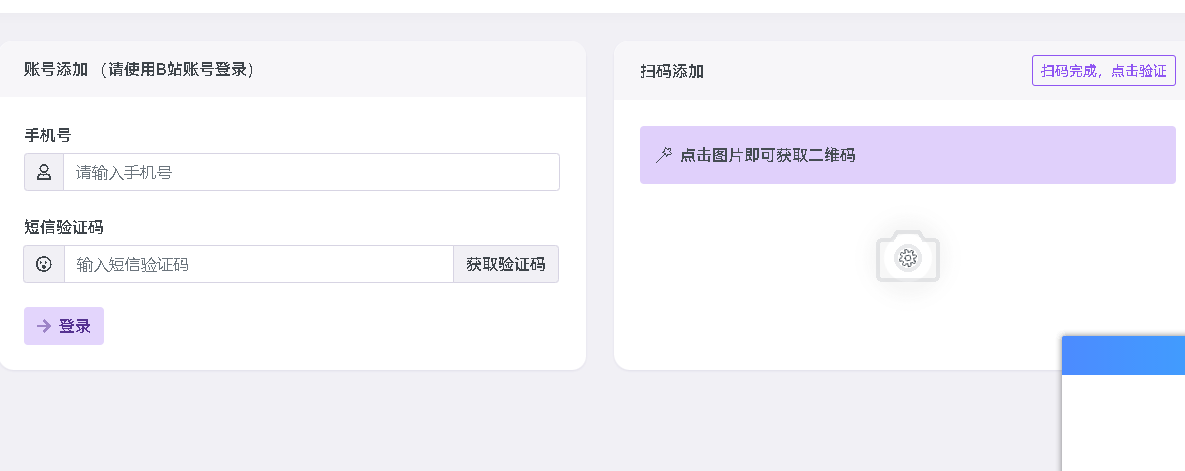1185x471 pixels.
Task: Click the 扫码添加 card title
Action: tap(672, 71)
